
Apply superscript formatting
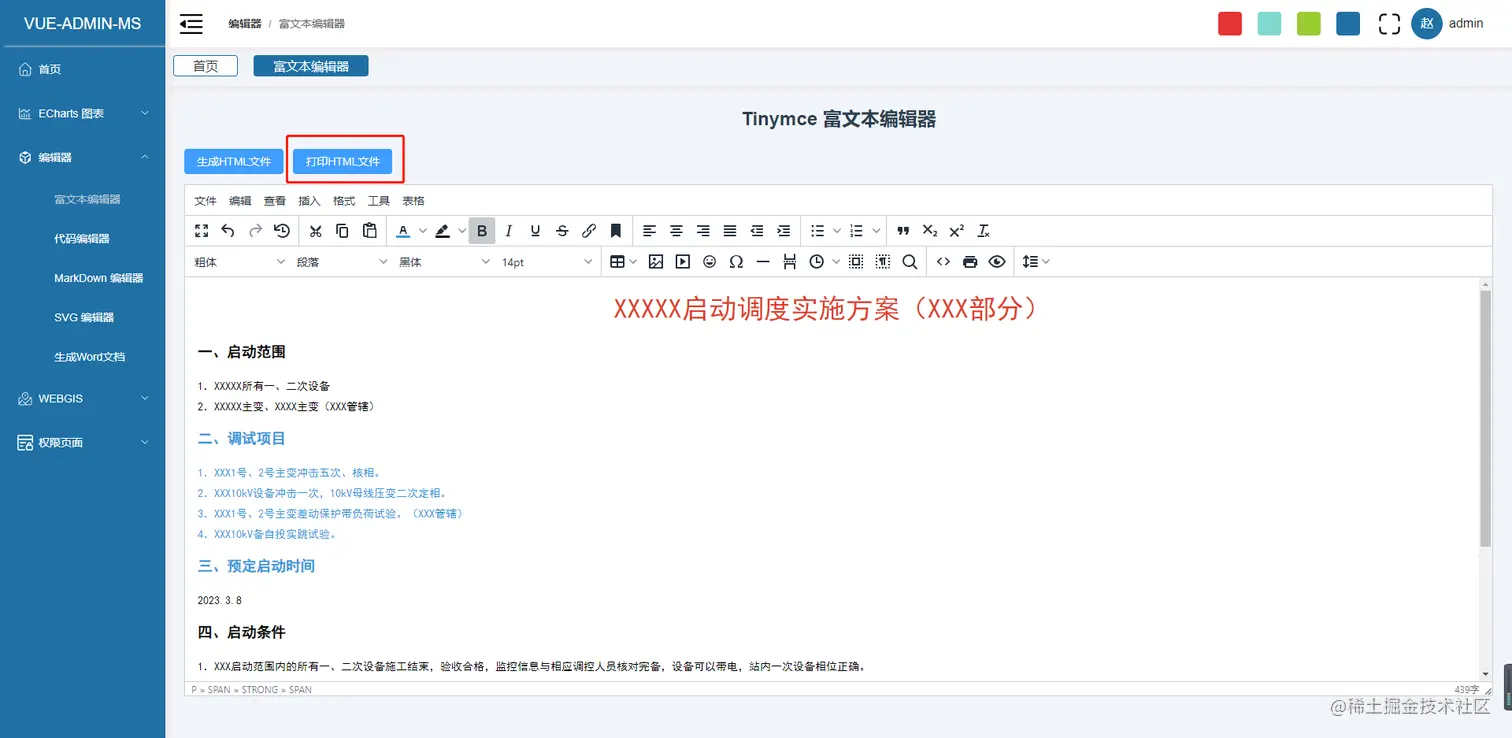(x=957, y=231)
